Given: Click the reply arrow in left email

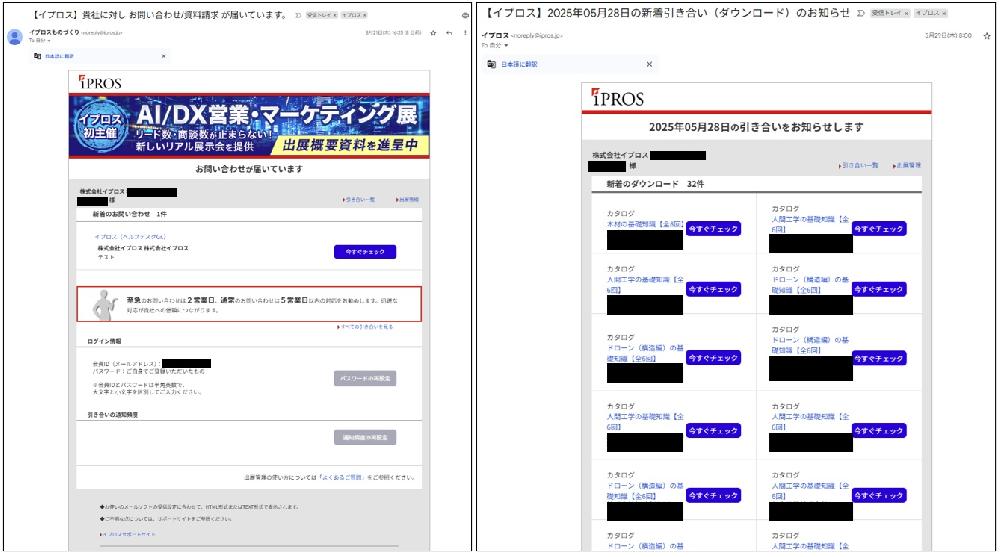Looking at the screenshot, I should pyautogui.click(x=449, y=33).
